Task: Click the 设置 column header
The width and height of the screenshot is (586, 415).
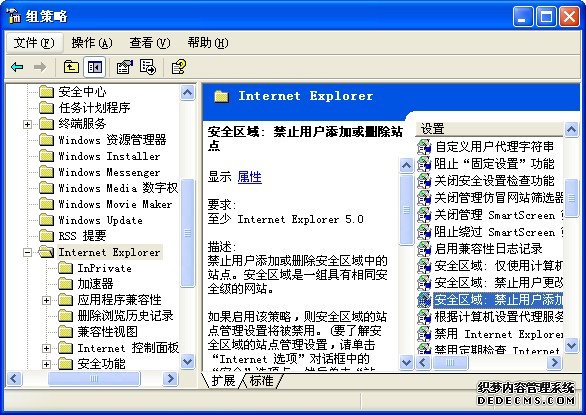Action: pyautogui.click(x=489, y=129)
